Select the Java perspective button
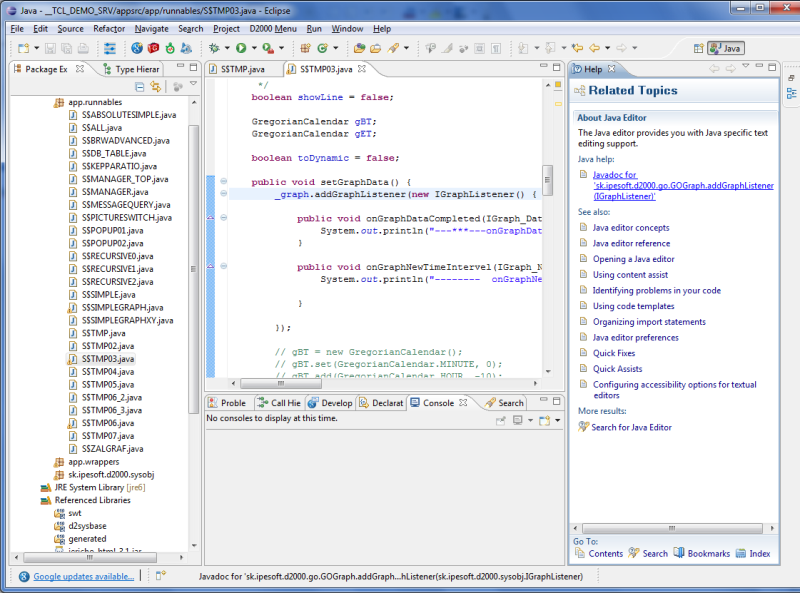The image size is (800, 593). (x=725, y=48)
